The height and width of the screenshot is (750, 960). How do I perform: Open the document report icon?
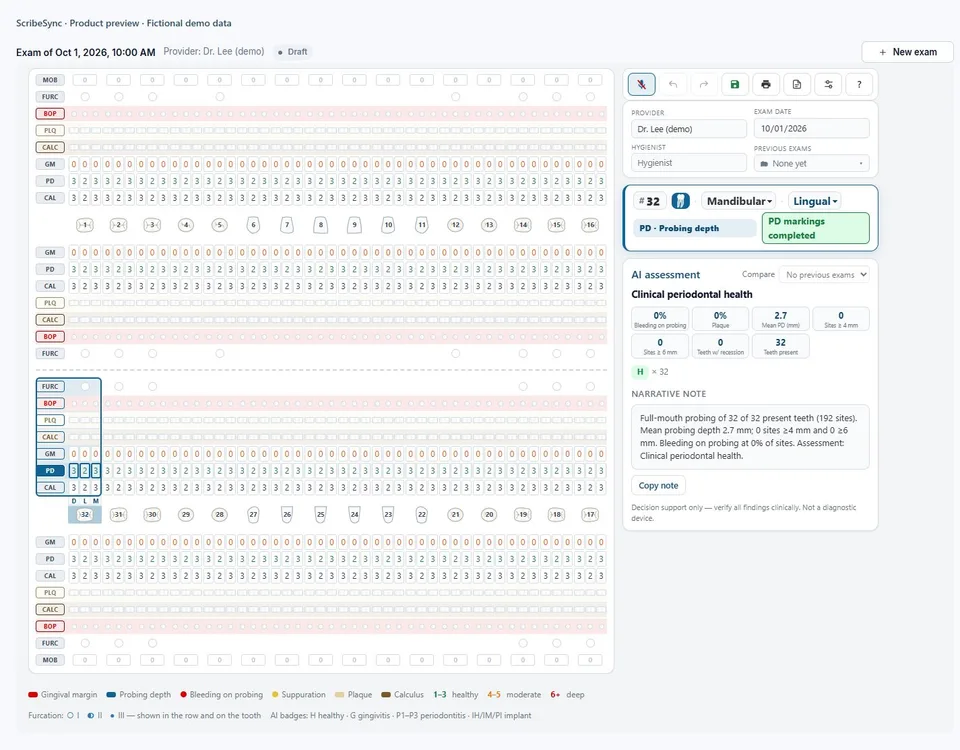[797, 84]
